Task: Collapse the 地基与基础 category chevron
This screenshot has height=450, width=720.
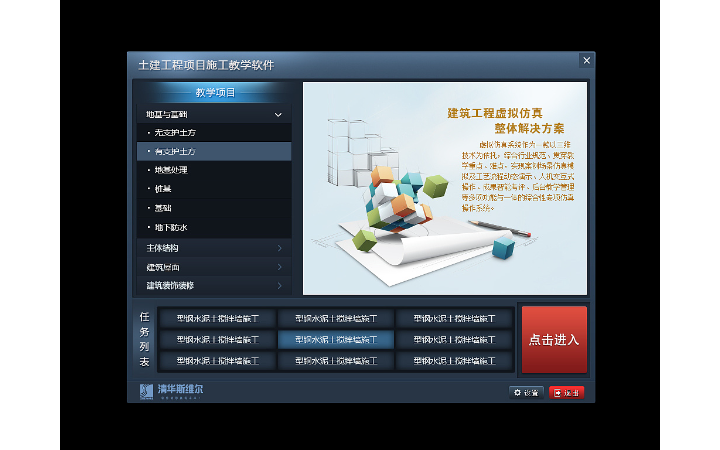Action: 278,115
